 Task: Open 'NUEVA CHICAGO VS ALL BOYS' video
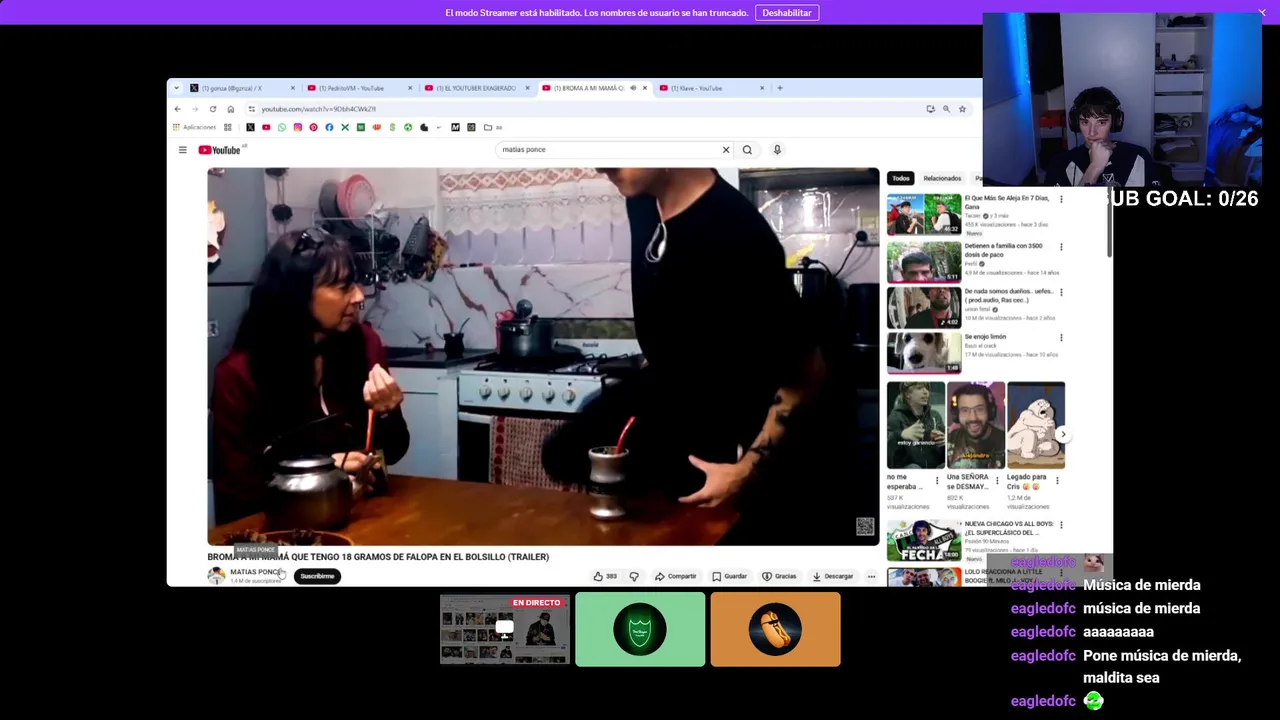click(x=924, y=540)
